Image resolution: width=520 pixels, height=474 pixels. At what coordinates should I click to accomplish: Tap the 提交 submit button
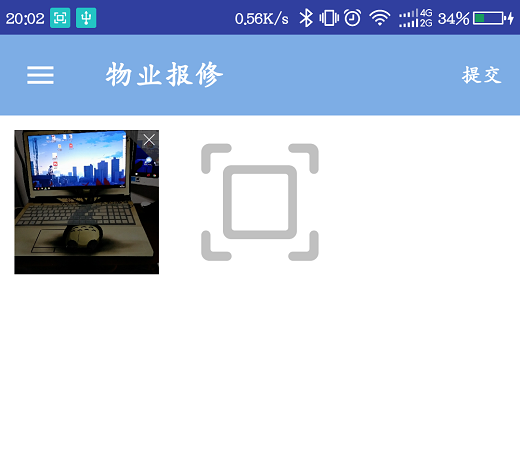(482, 75)
